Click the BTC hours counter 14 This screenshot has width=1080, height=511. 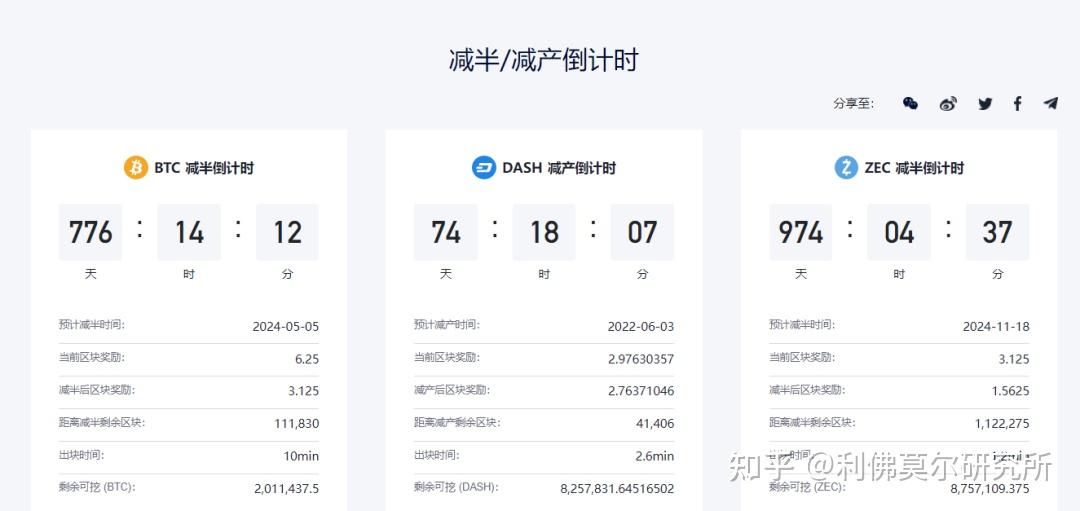[189, 232]
